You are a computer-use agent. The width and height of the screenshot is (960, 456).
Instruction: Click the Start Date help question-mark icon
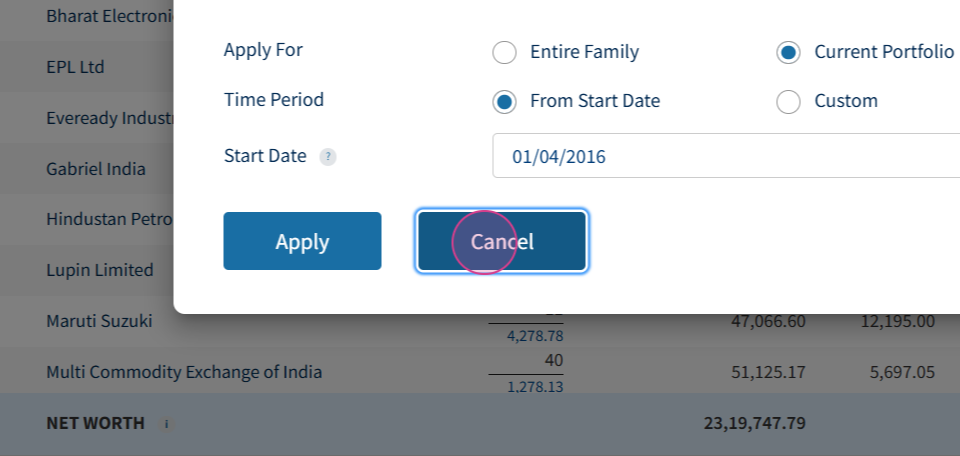click(x=328, y=157)
